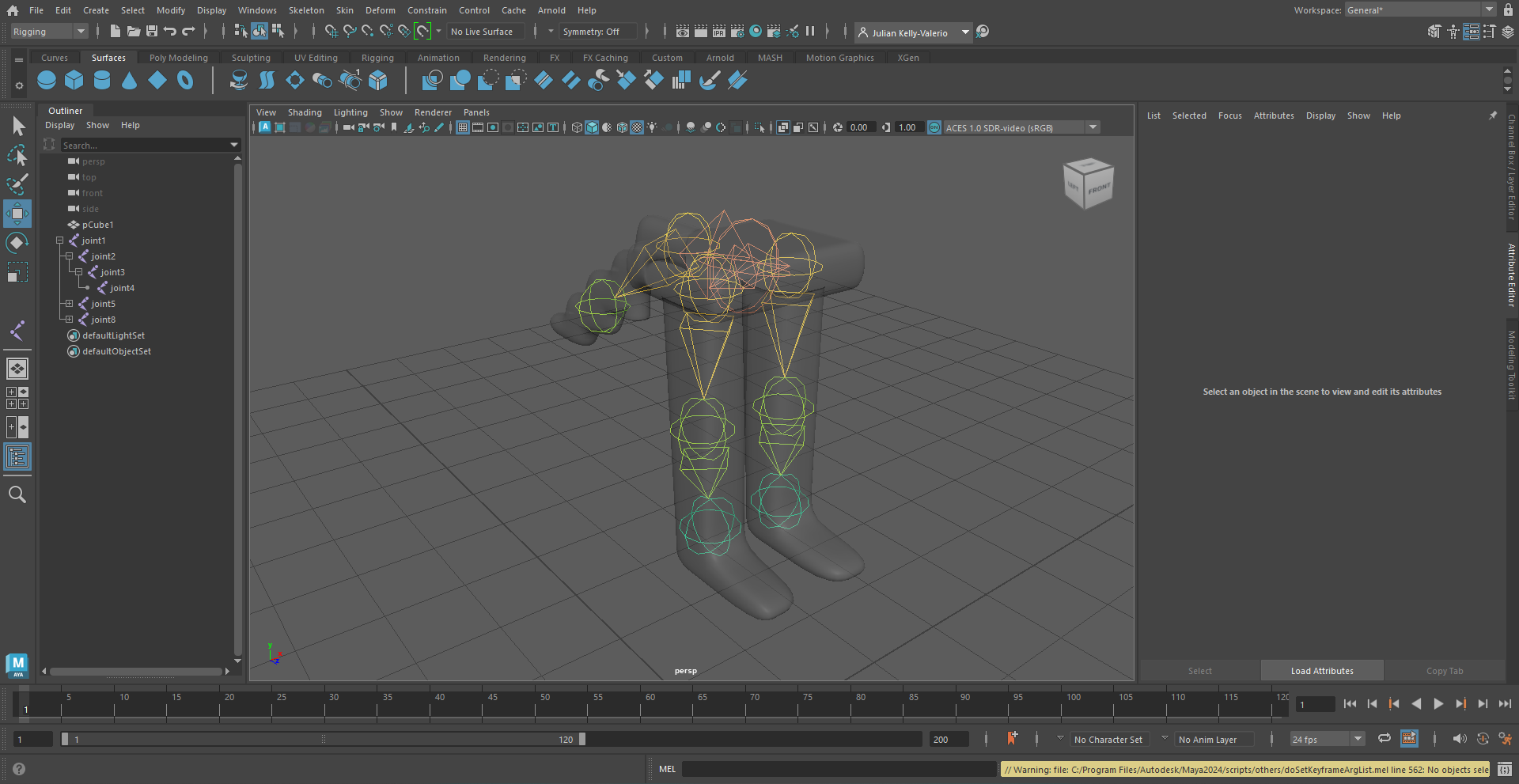Click the time range slider bar
Screen dimensions: 1519x784
coord(323,739)
